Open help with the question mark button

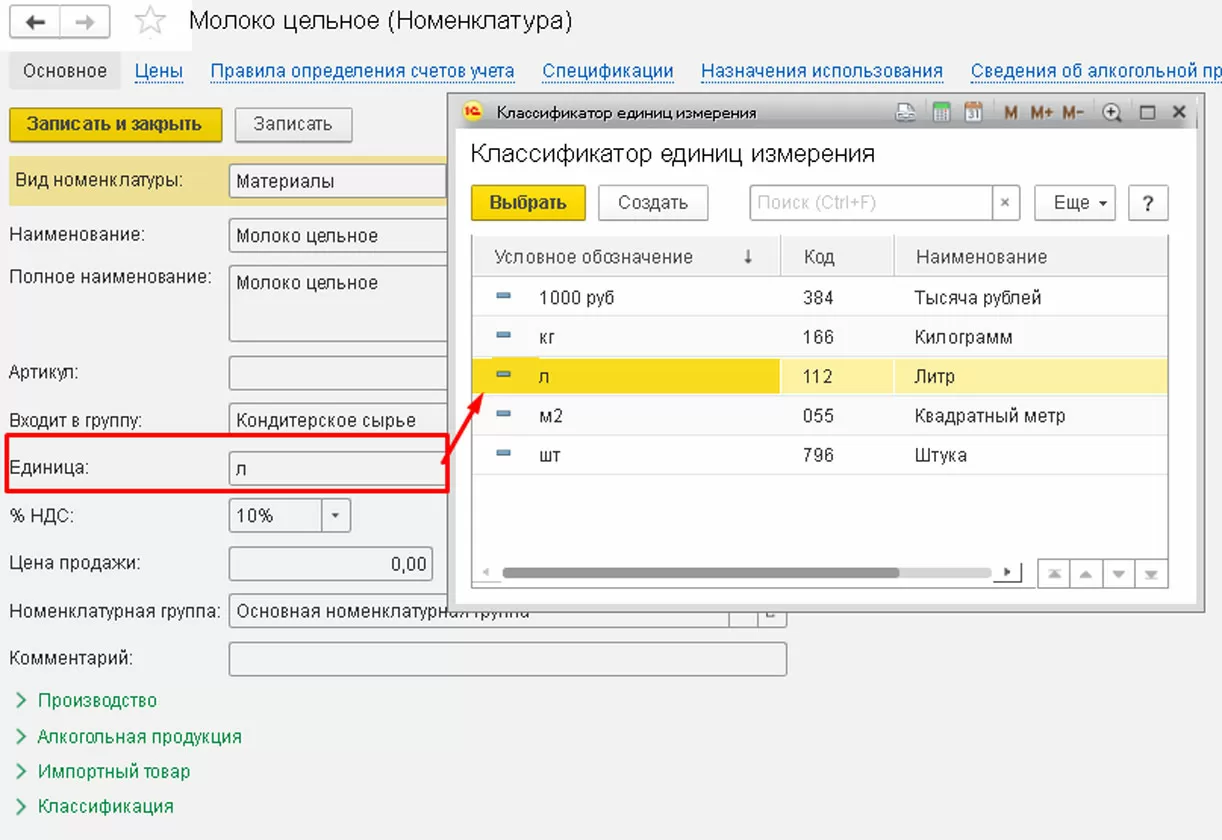click(x=1148, y=203)
